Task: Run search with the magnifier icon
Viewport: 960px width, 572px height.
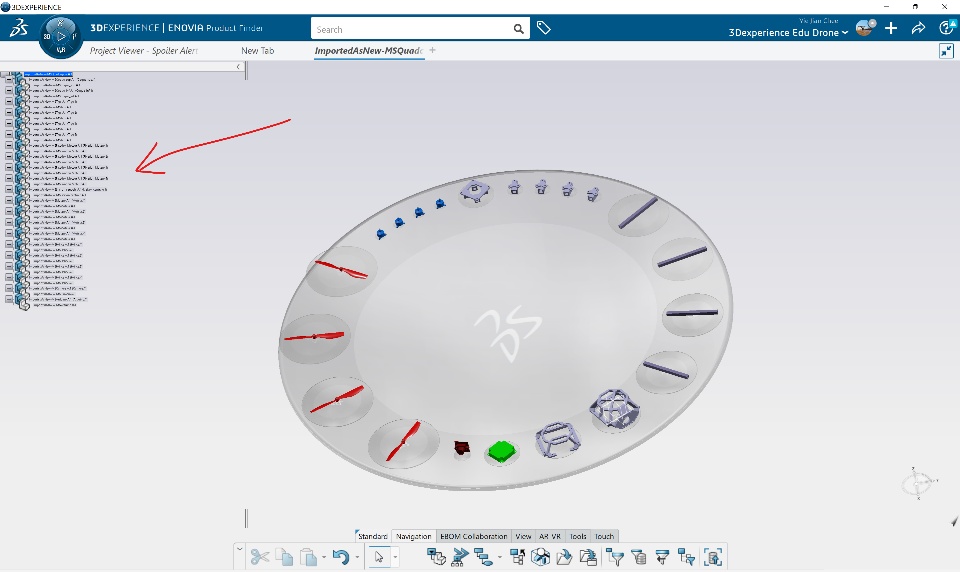Action: point(519,29)
